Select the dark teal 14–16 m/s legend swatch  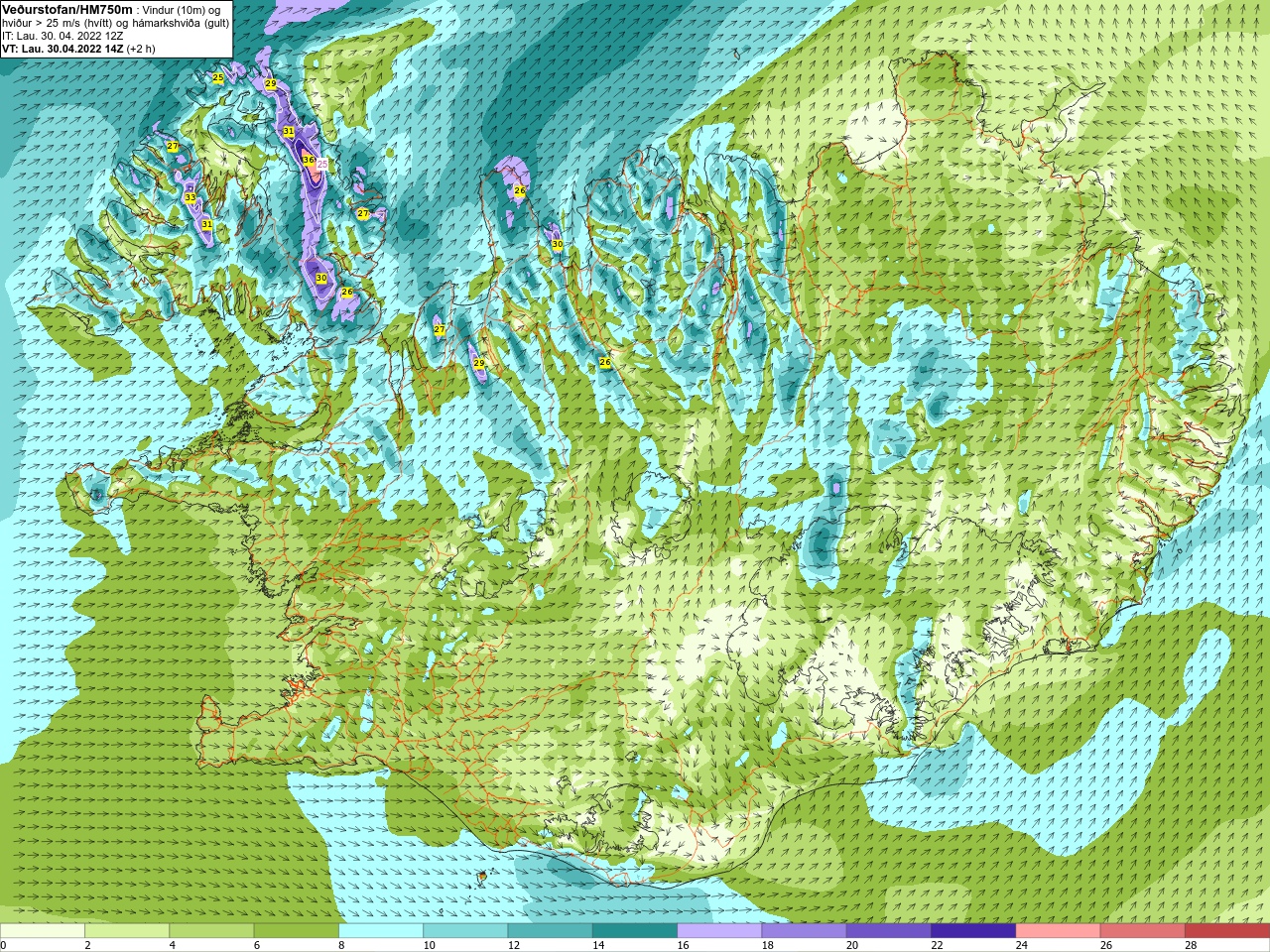tap(635, 931)
